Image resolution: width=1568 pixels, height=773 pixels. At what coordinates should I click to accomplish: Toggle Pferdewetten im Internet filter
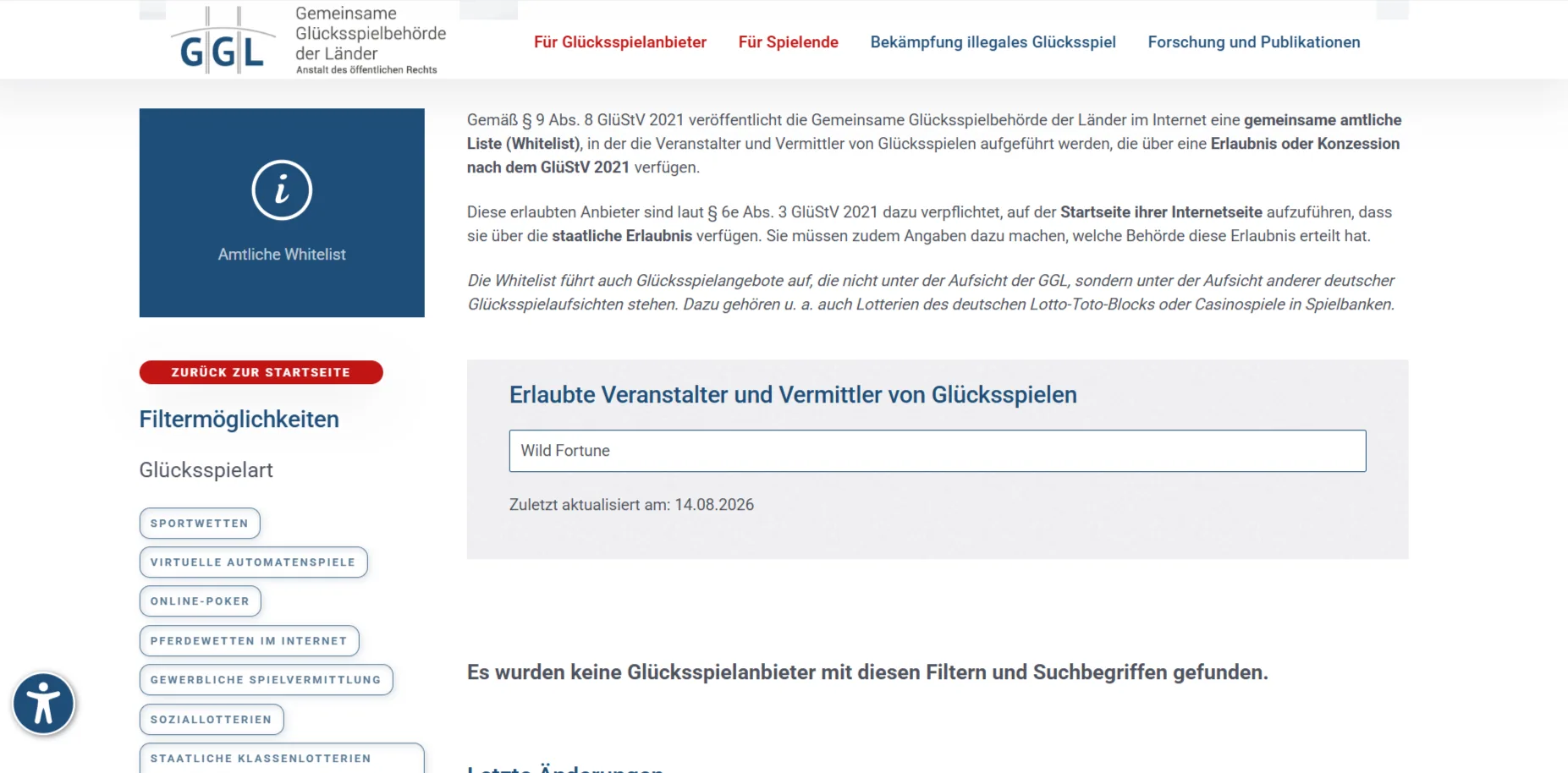249,641
